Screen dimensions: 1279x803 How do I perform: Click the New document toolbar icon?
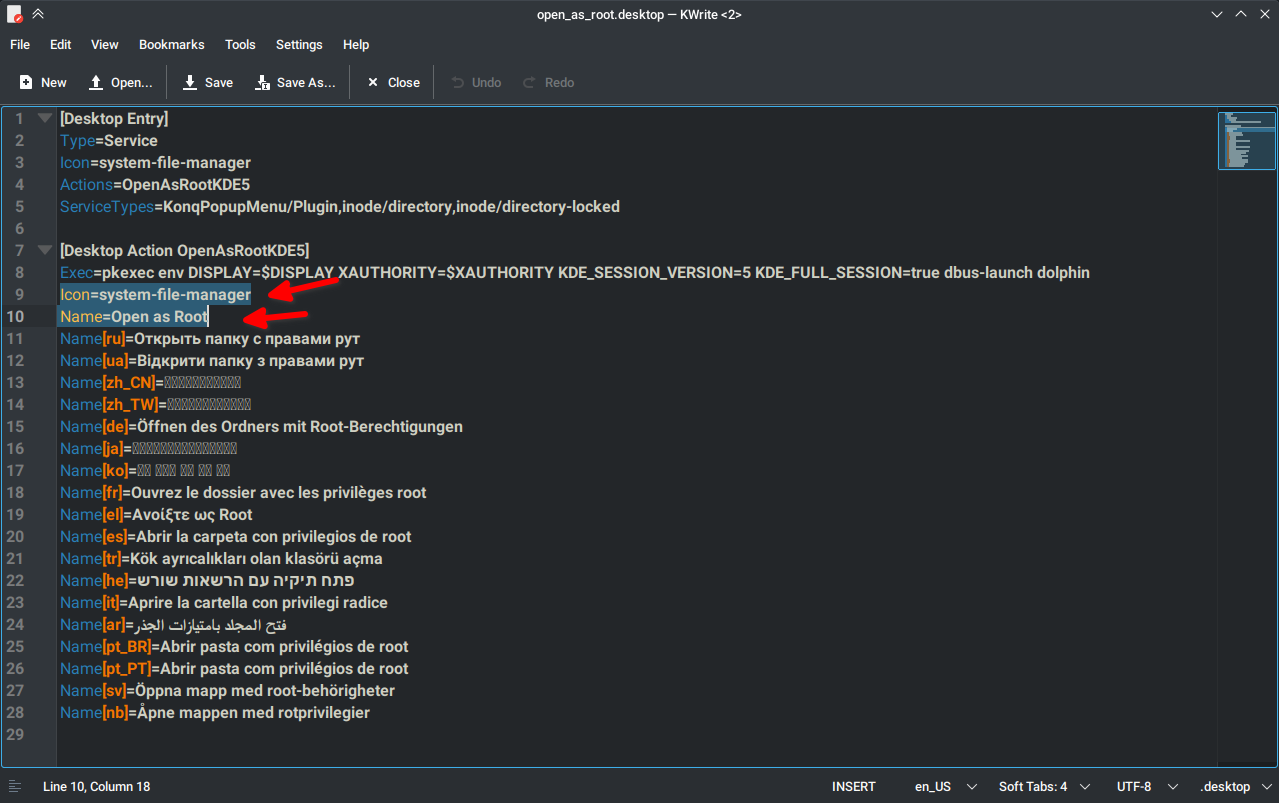26,83
